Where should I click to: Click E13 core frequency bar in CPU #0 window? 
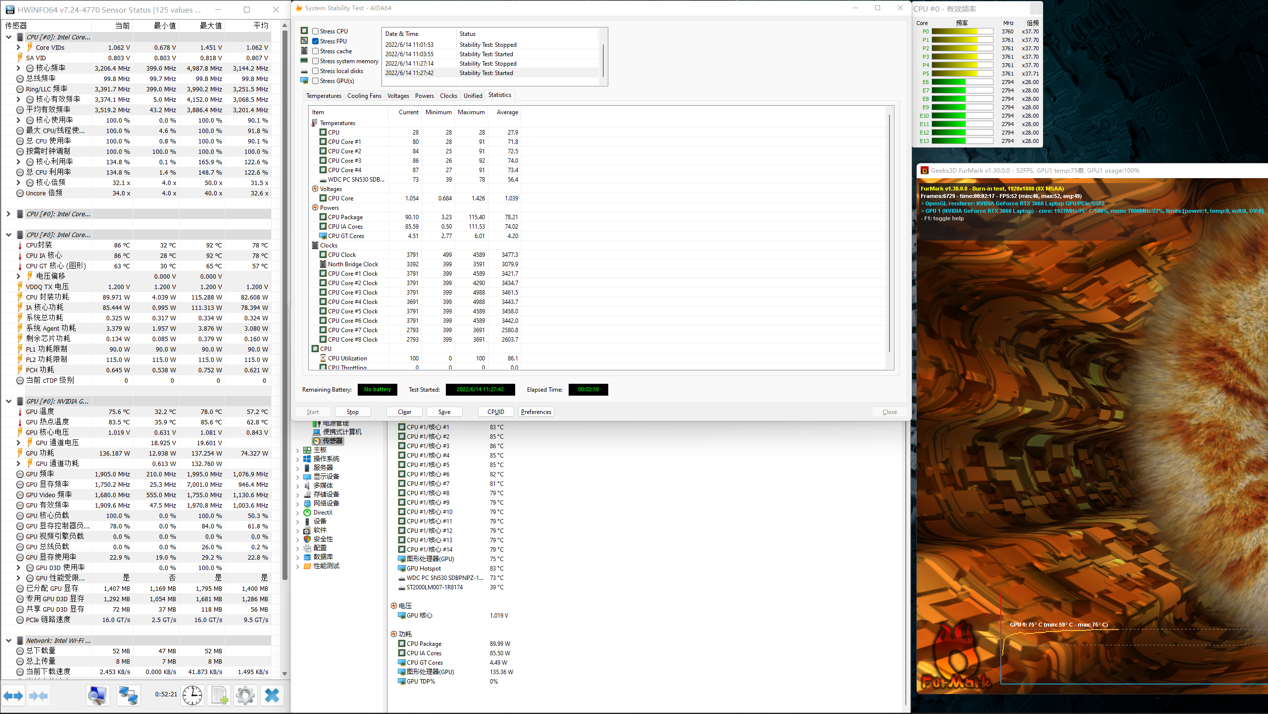(963, 141)
